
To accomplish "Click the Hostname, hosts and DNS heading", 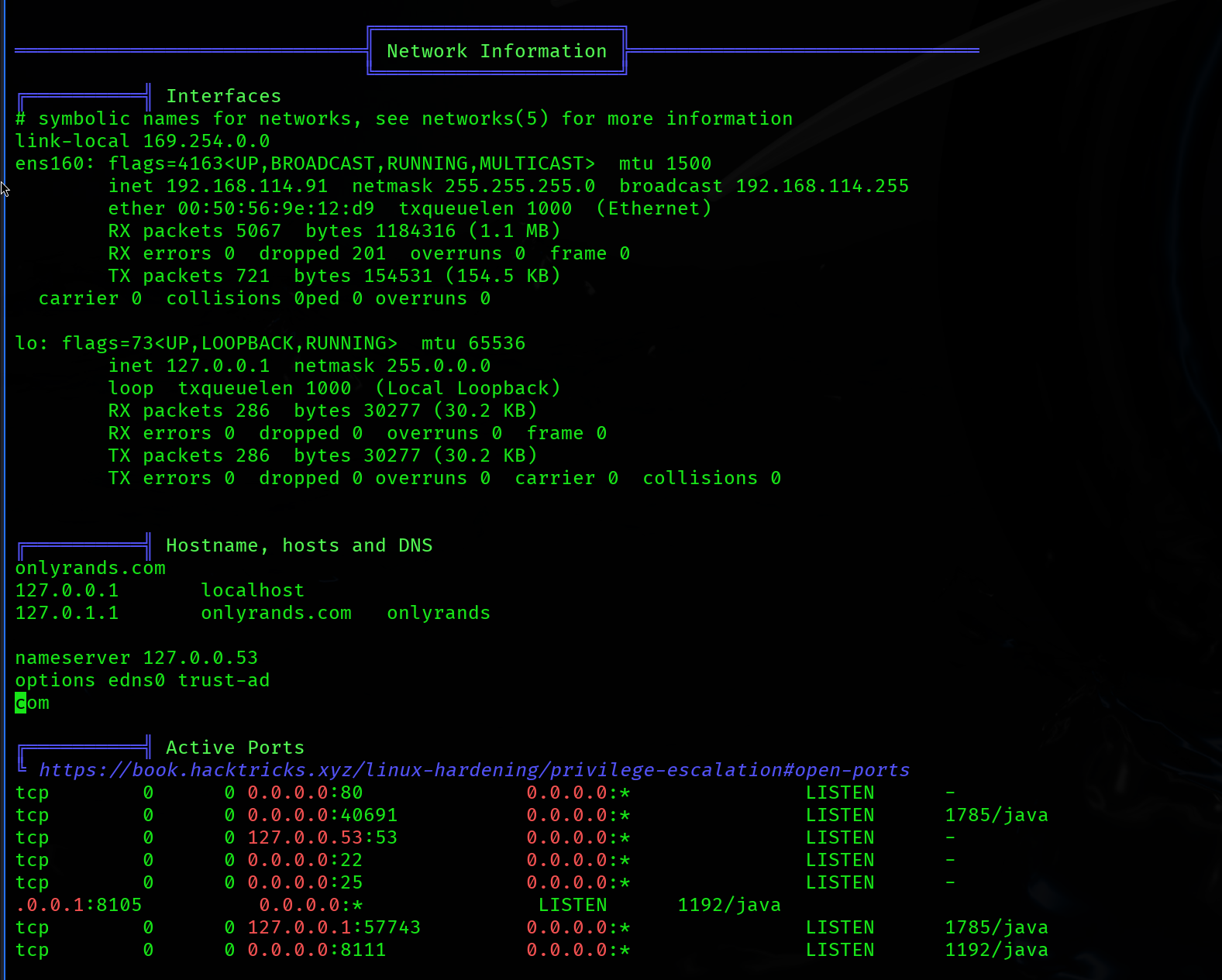I will pos(299,545).
